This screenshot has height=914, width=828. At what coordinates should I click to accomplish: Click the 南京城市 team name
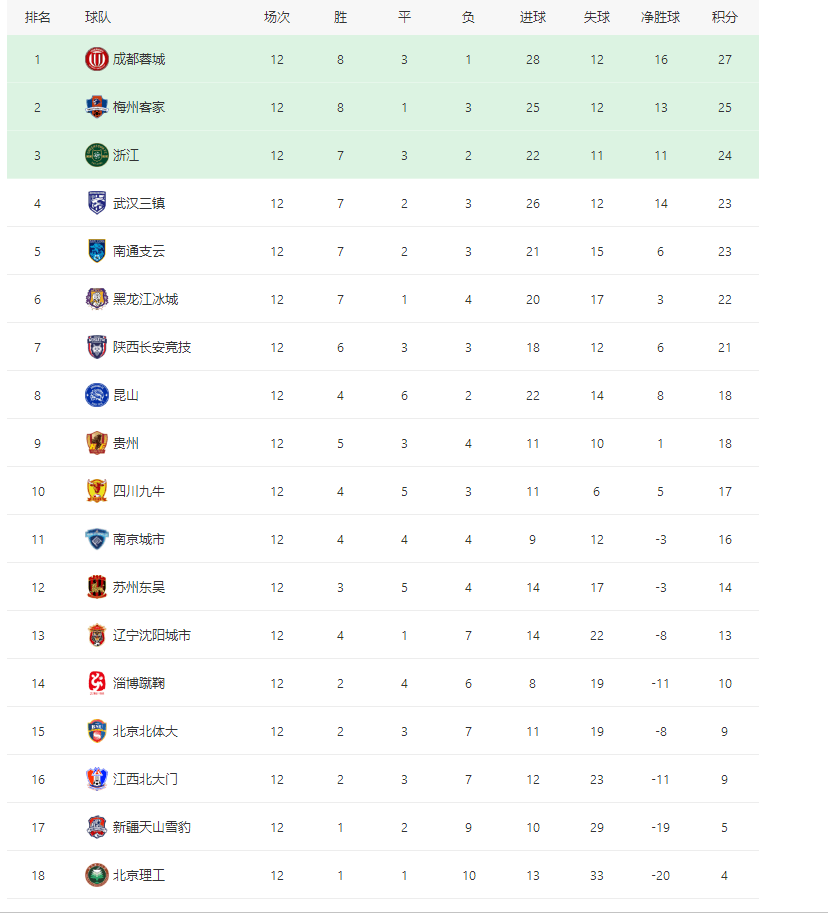139,539
